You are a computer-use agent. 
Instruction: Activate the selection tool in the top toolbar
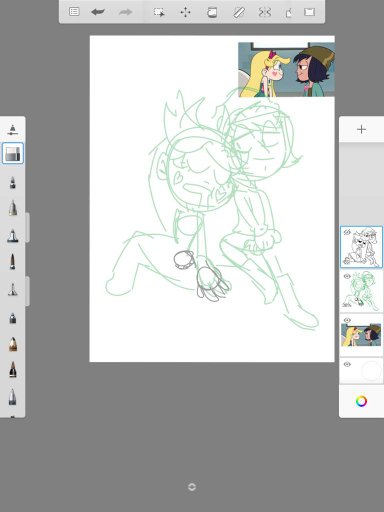pyautogui.click(x=159, y=12)
